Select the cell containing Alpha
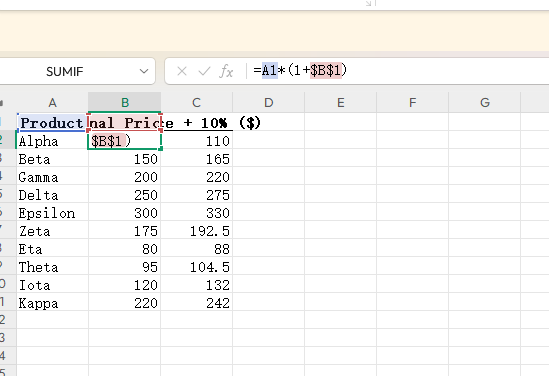Viewport: 549px width, 376px height. [52, 141]
